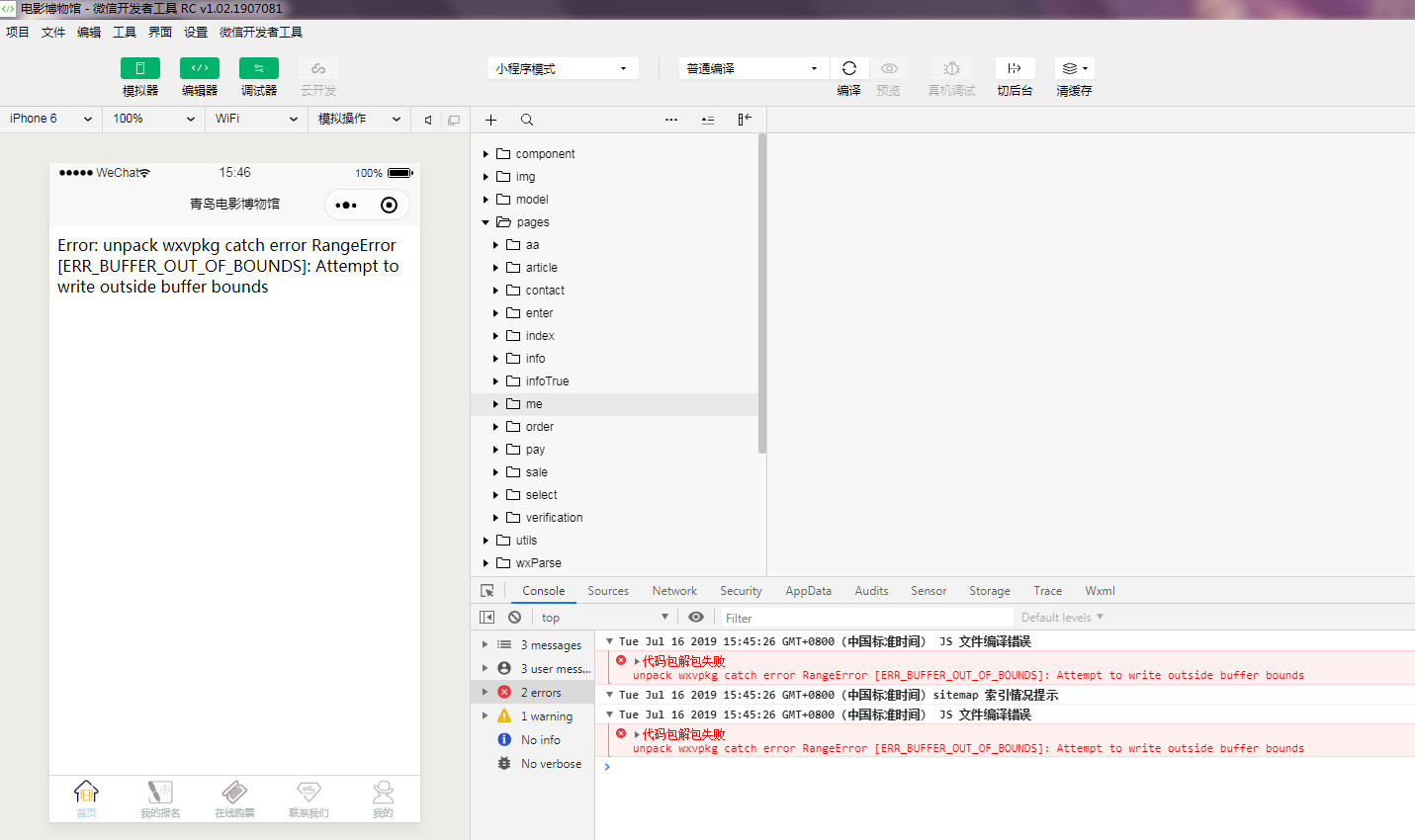
Task: Click the switch to background icon
Action: [x=1015, y=68]
